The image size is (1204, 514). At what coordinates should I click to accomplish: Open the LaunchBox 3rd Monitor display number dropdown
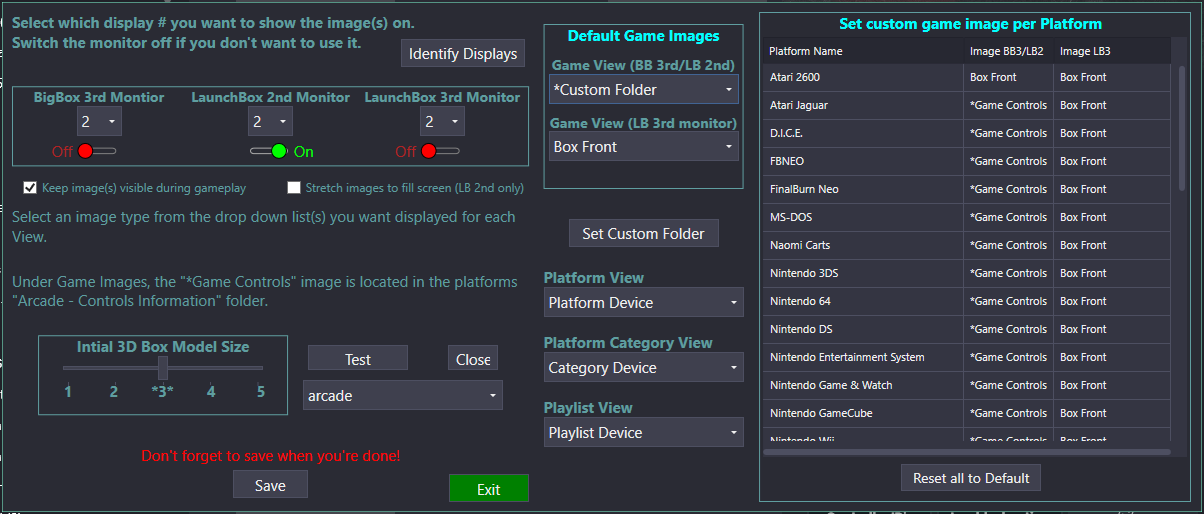coord(442,121)
